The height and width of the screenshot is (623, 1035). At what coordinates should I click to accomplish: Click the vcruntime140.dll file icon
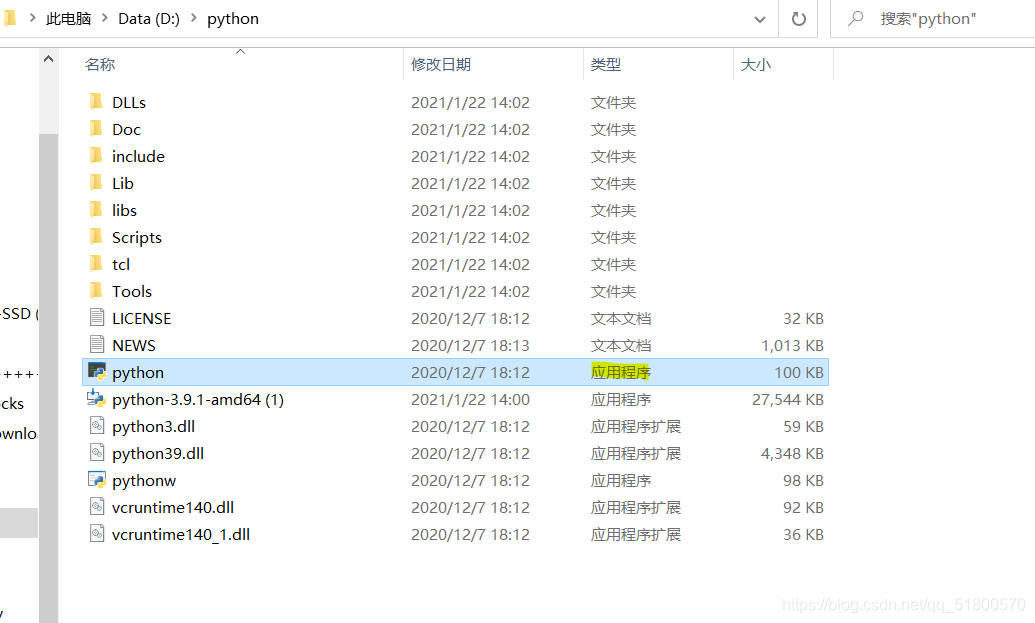click(97, 508)
